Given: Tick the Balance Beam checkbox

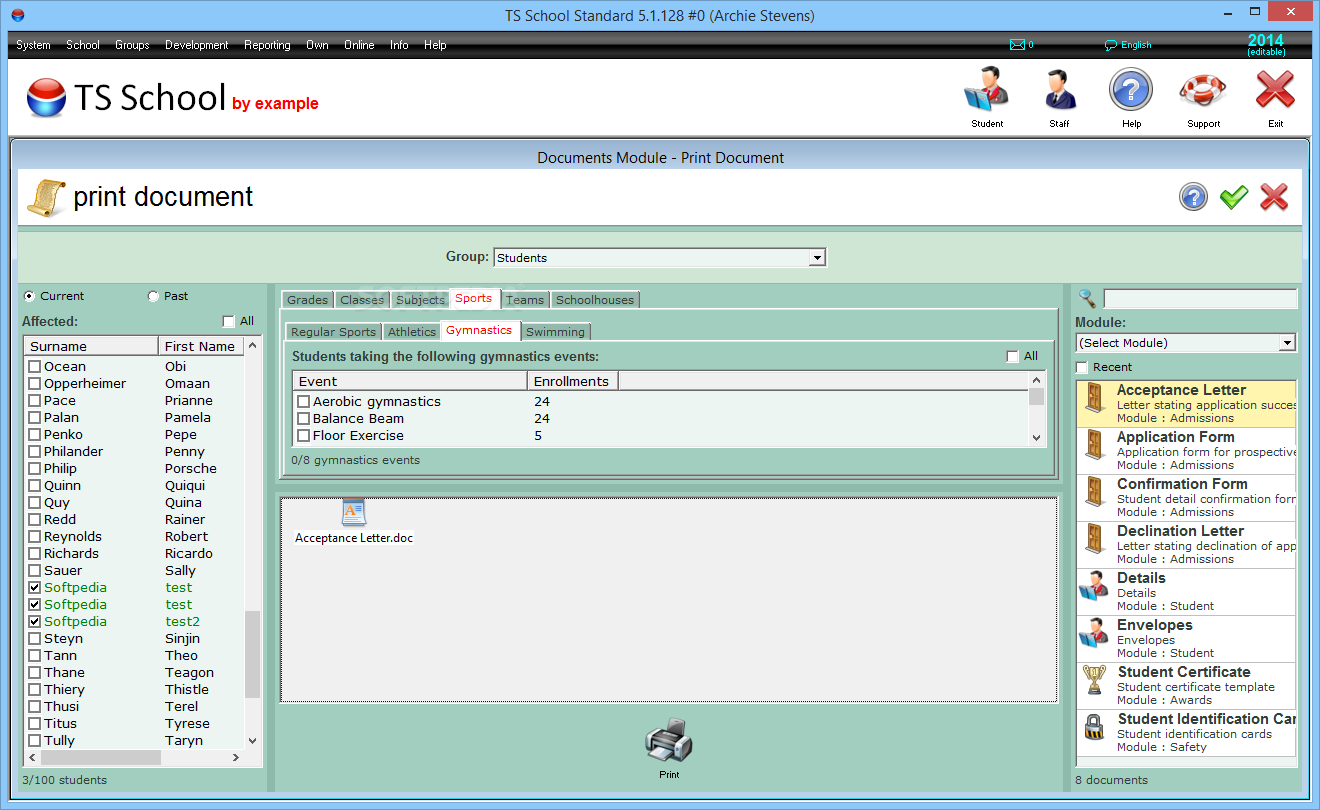Looking at the screenshot, I should 304,419.
